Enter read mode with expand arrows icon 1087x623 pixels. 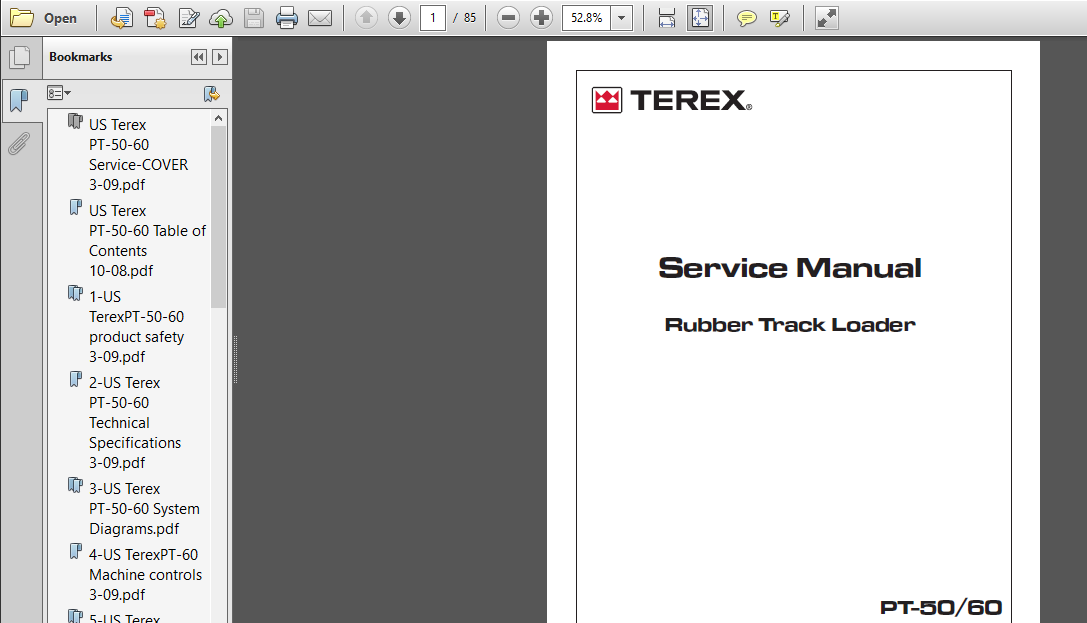[x=826, y=18]
